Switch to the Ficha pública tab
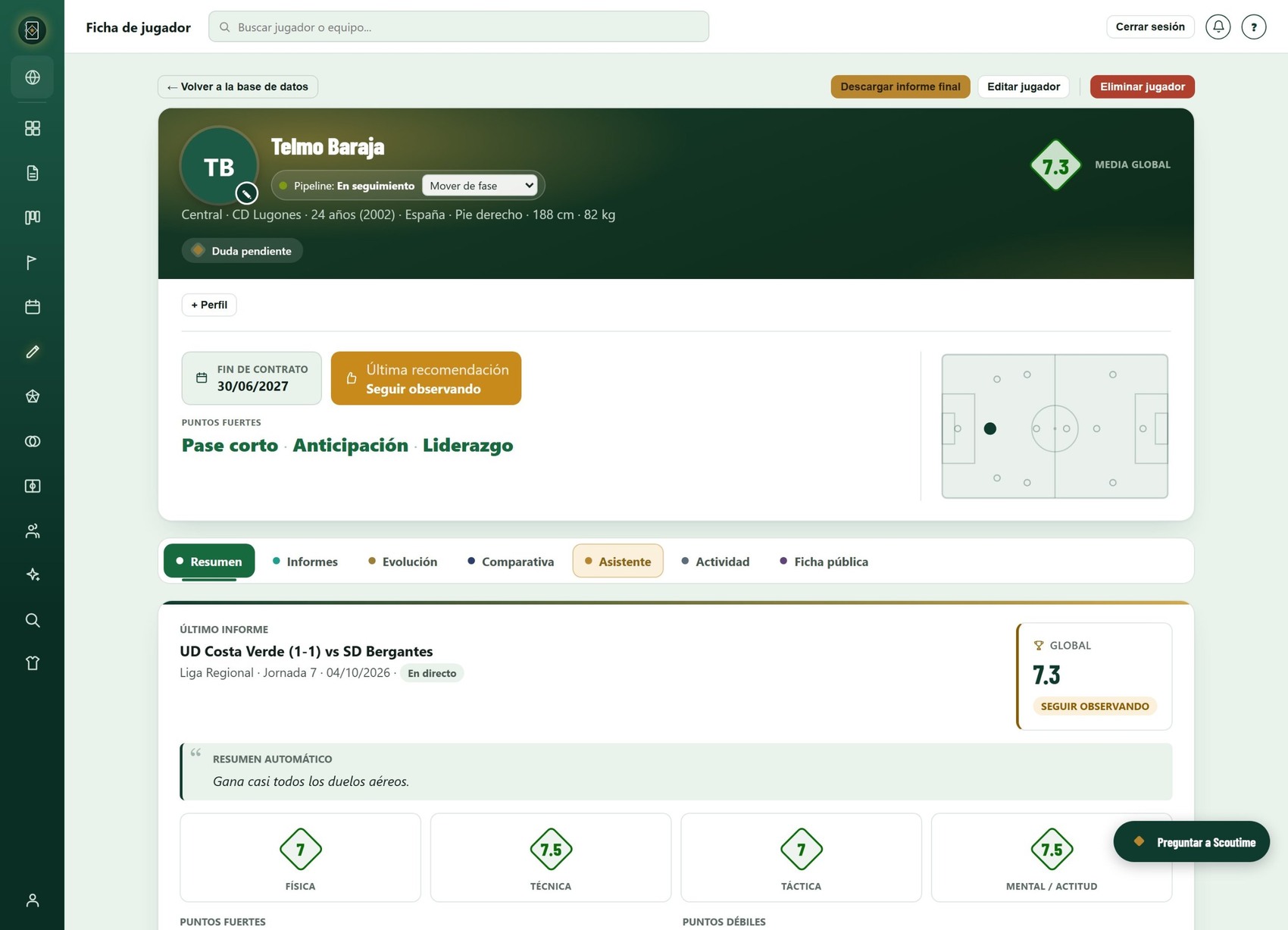This screenshot has height=930, width=1288. [824, 562]
